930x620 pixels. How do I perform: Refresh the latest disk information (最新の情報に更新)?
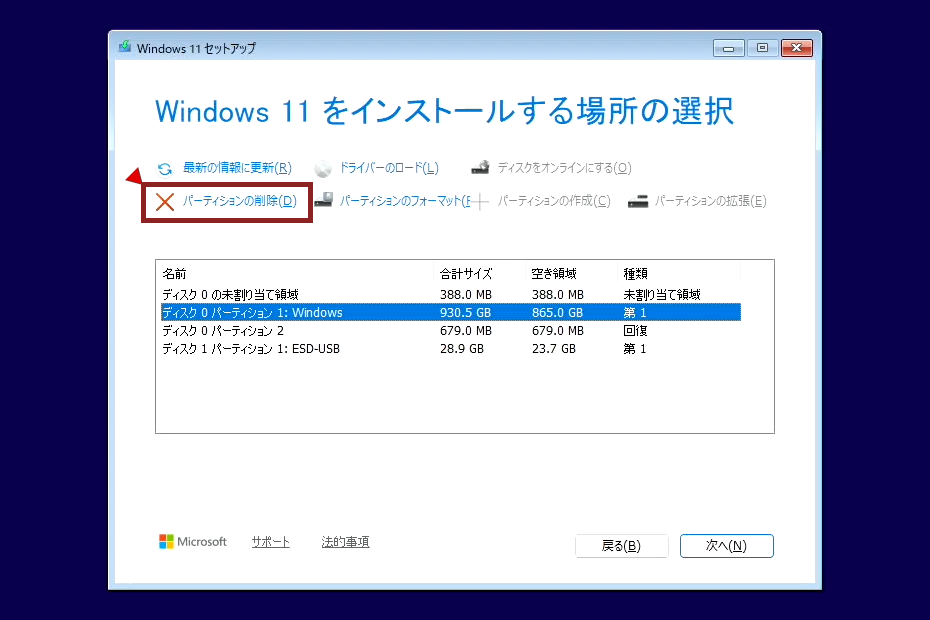tap(224, 168)
